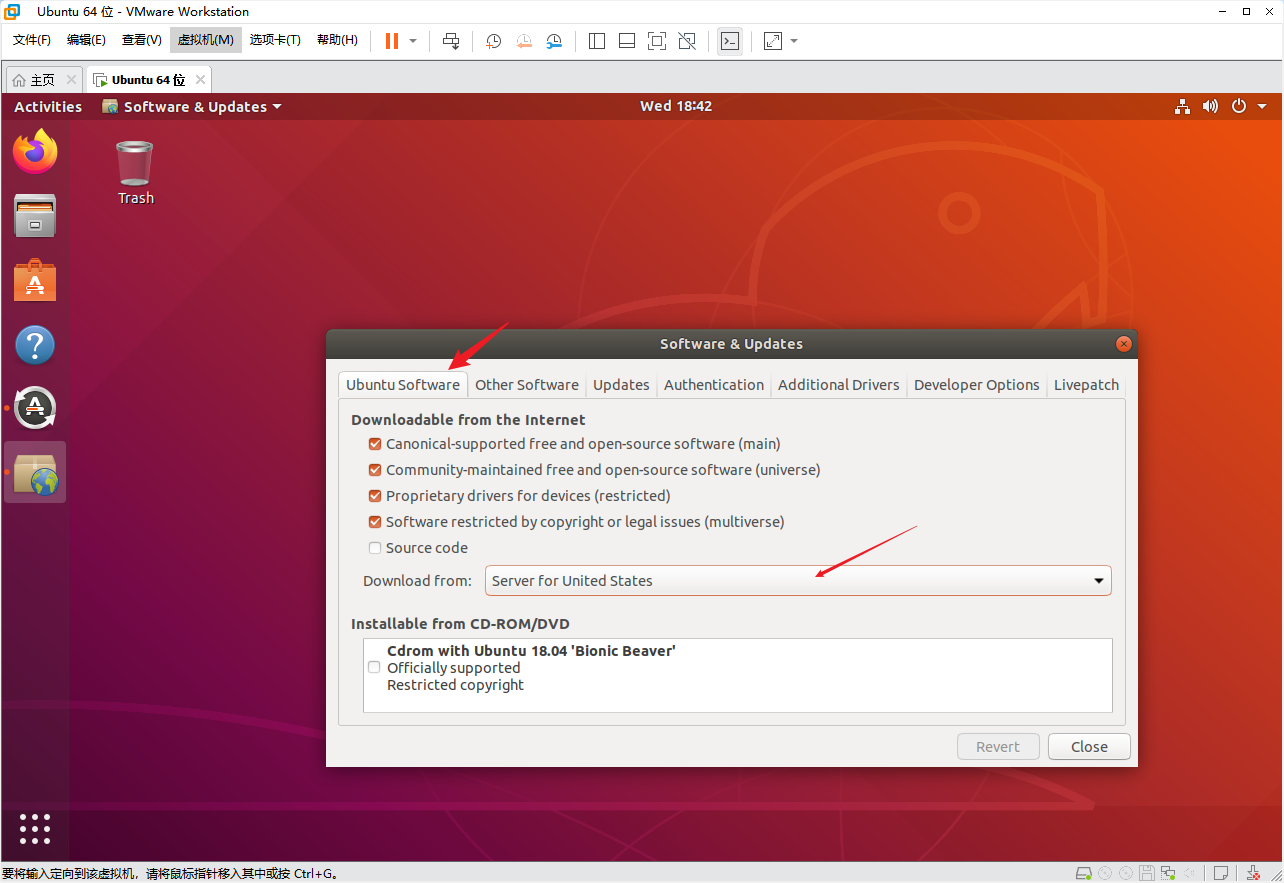Open the Download from server dropdown

pyautogui.click(x=798, y=581)
